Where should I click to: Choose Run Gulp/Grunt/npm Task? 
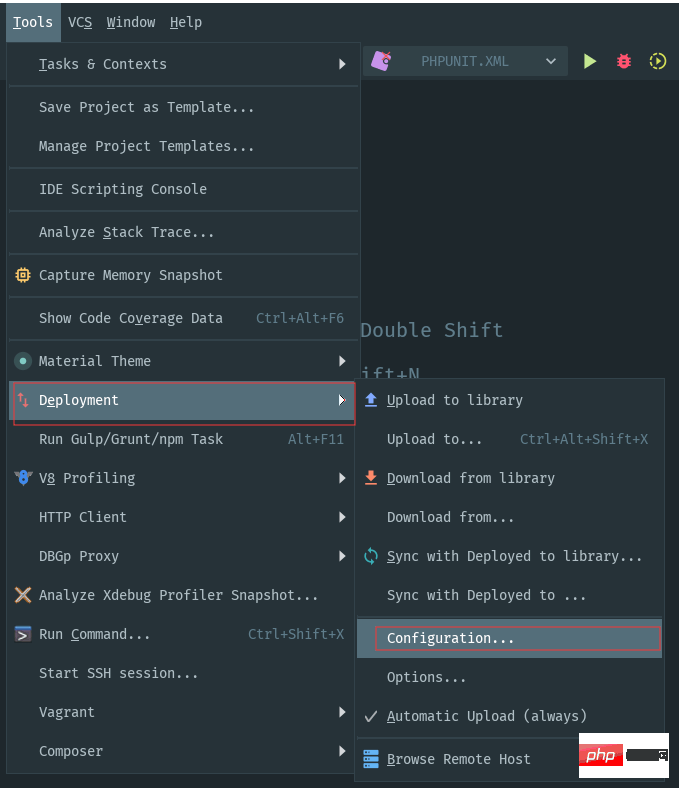pos(183,439)
